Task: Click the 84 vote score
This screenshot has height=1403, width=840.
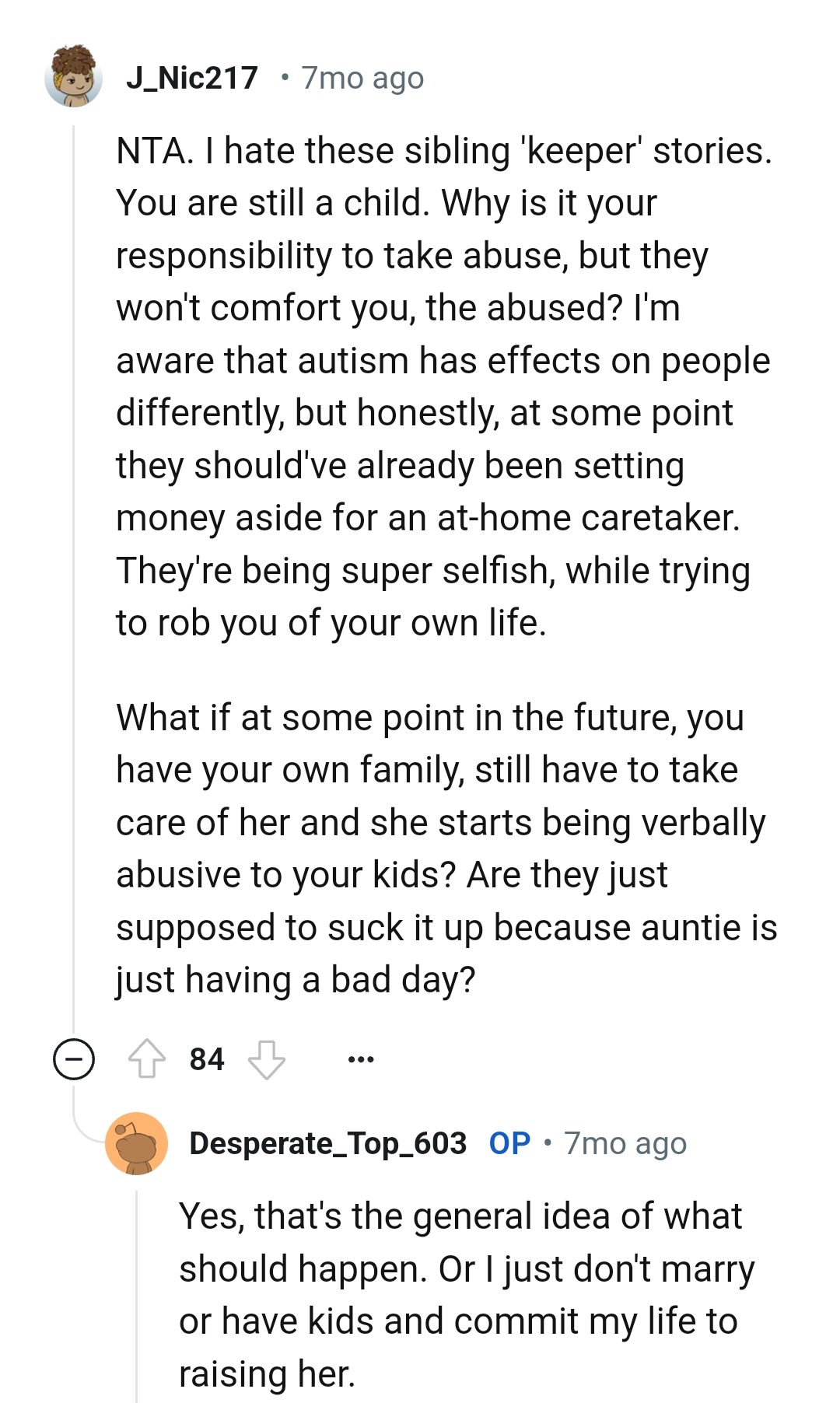Action: pyautogui.click(x=207, y=1059)
